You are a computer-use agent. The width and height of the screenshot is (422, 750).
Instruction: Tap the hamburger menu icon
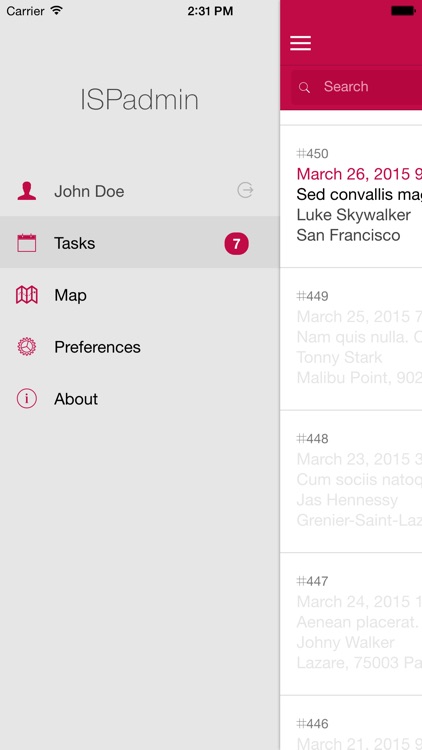pyautogui.click(x=300, y=43)
